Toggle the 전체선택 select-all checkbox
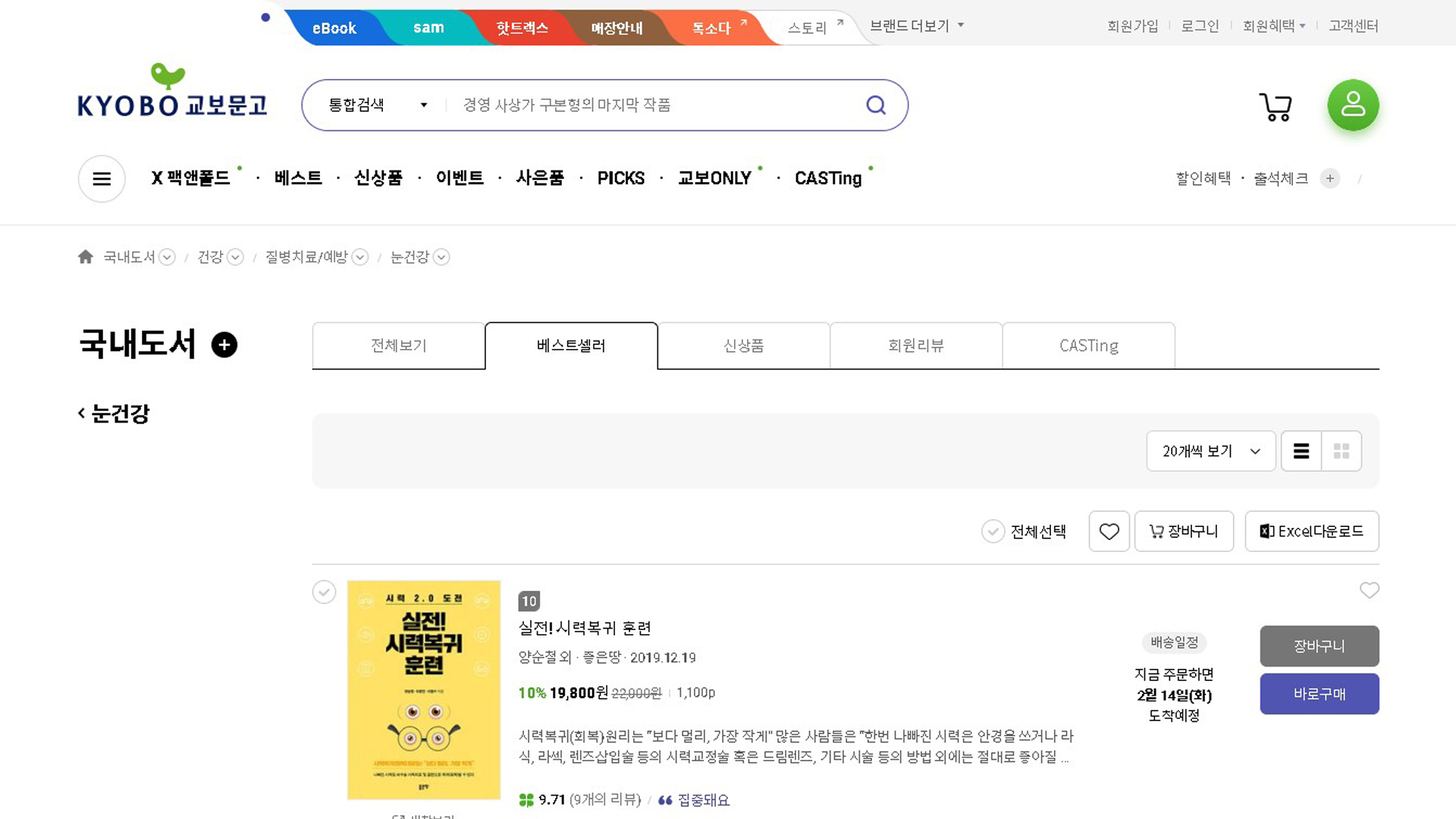The height and width of the screenshot is (819, 1456). click(x=993, y=532)
